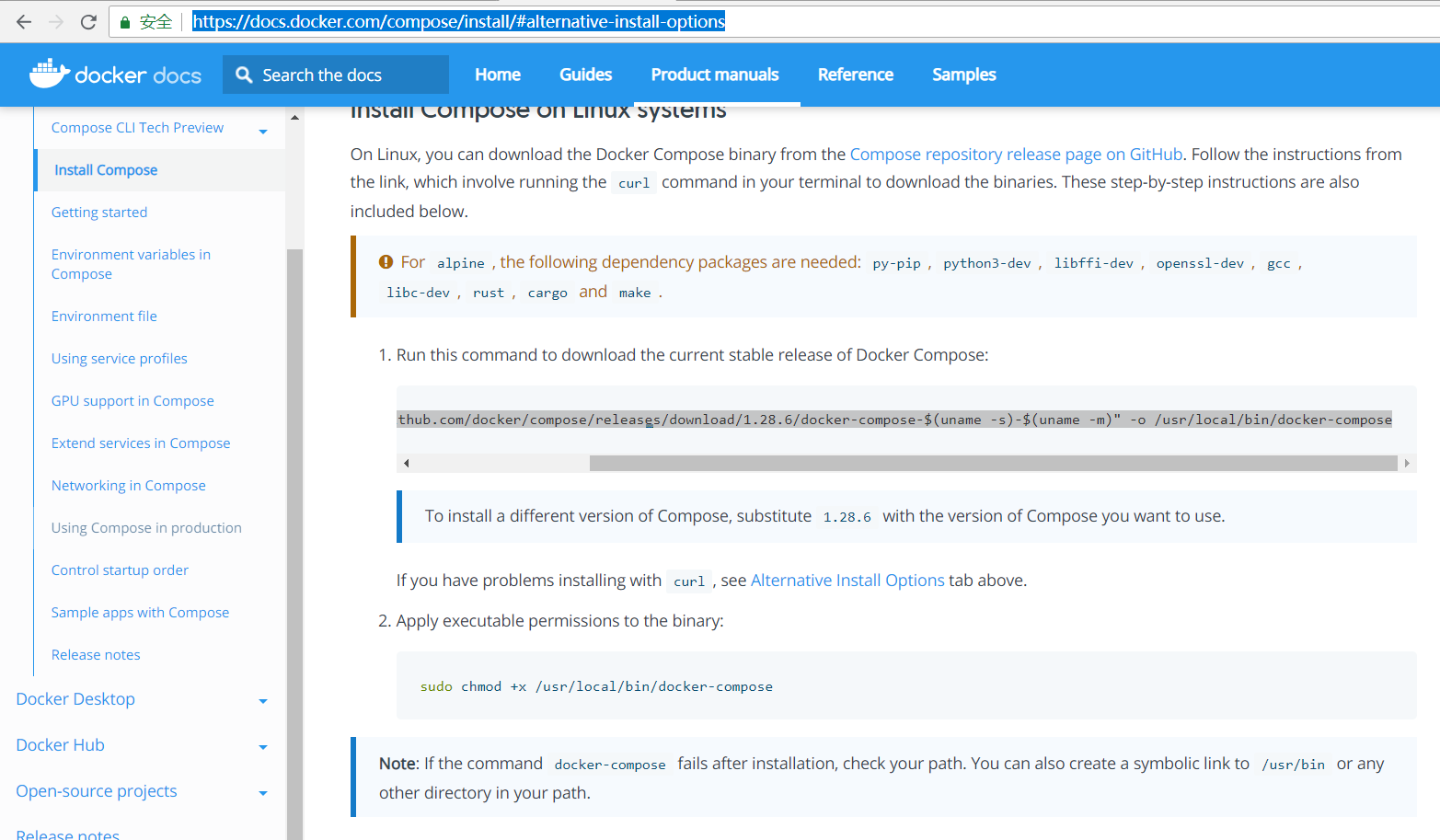Open Environment file sidebar link

(x=104, y=316)
